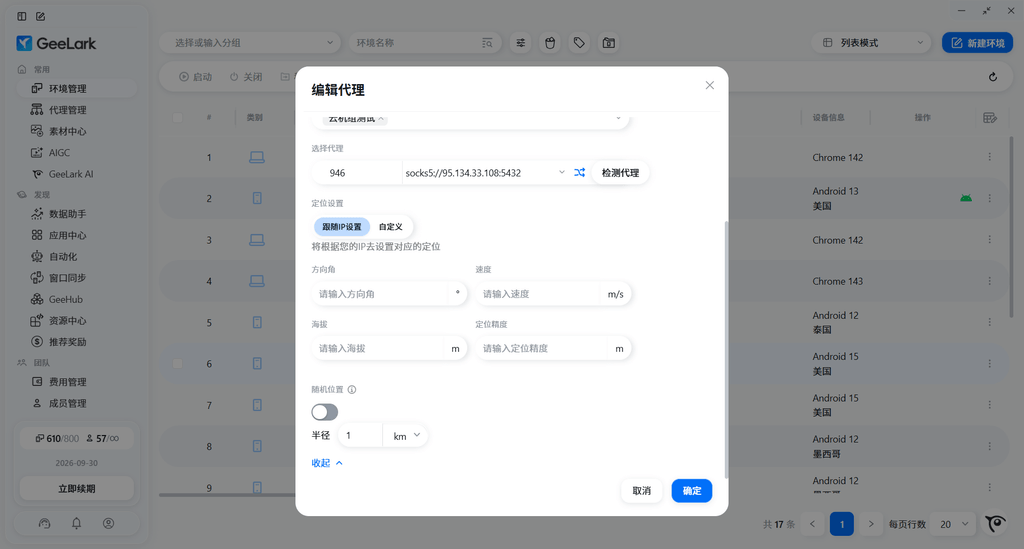Open 成员管理 in sidebar

point(76,403)
